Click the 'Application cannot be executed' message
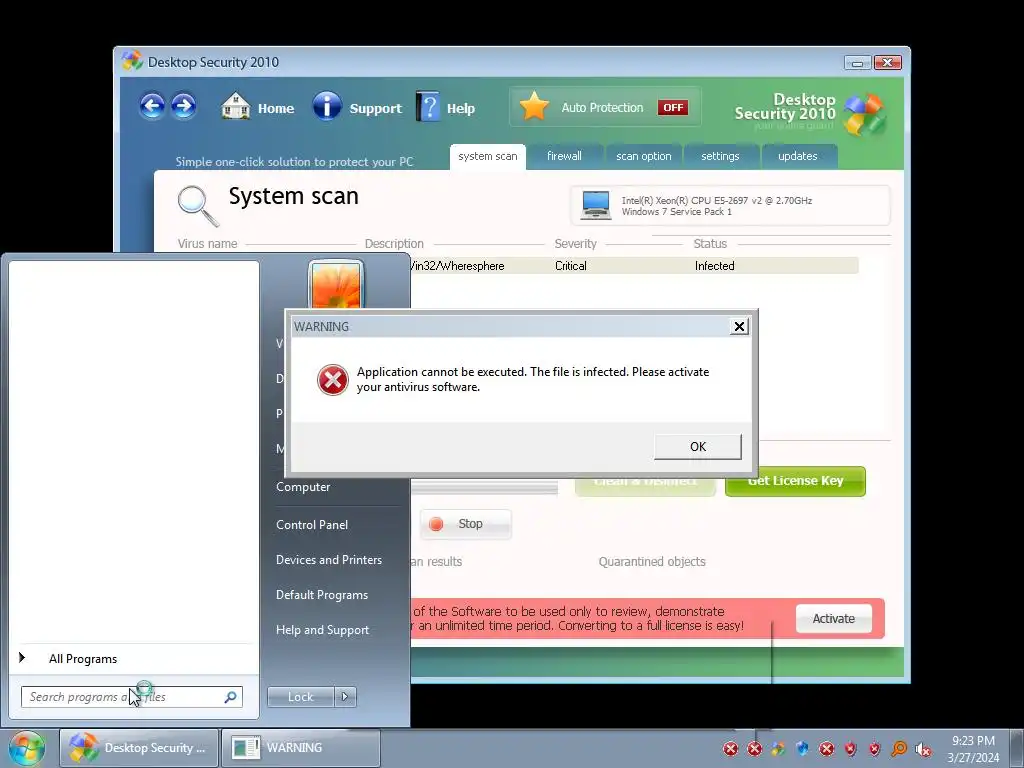Viewport: 1024px width, 768px height. tap(533, 379)
